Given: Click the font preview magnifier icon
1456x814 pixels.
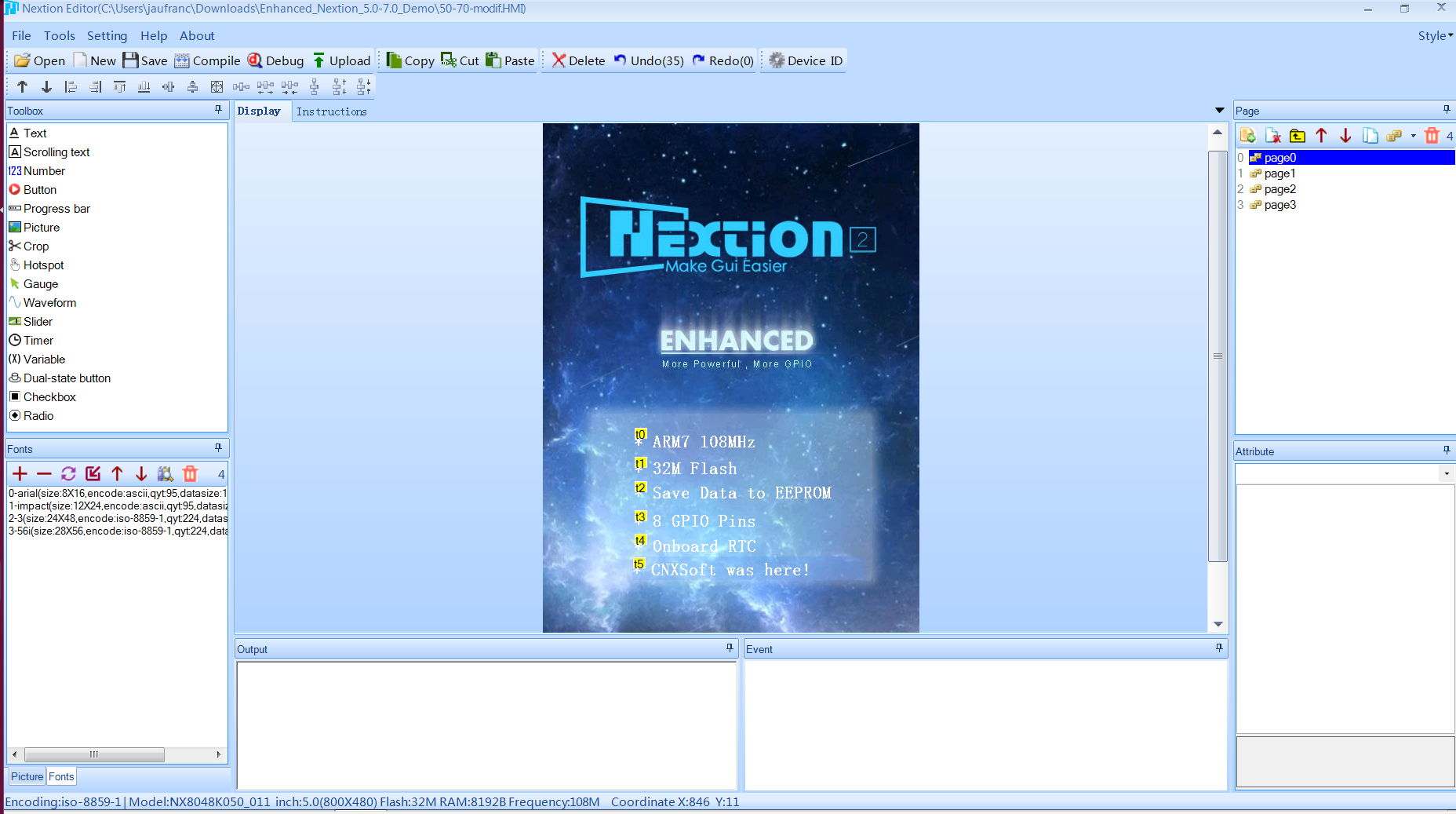Looking at the screenshot, I should click(165, 473).
